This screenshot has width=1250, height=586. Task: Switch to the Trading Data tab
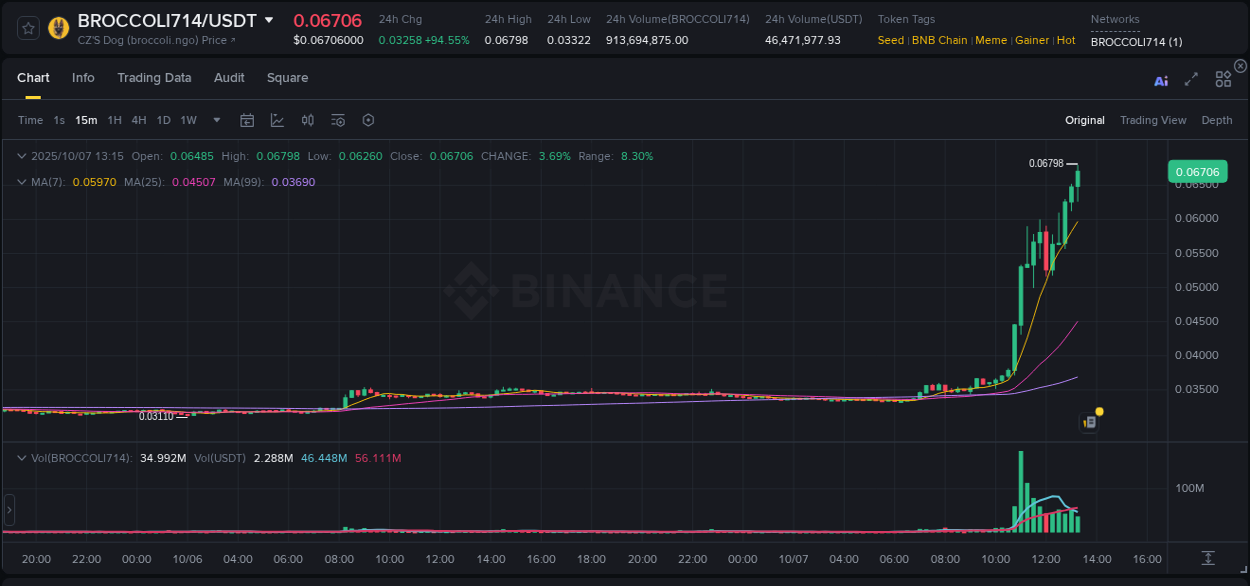point(154,77)
